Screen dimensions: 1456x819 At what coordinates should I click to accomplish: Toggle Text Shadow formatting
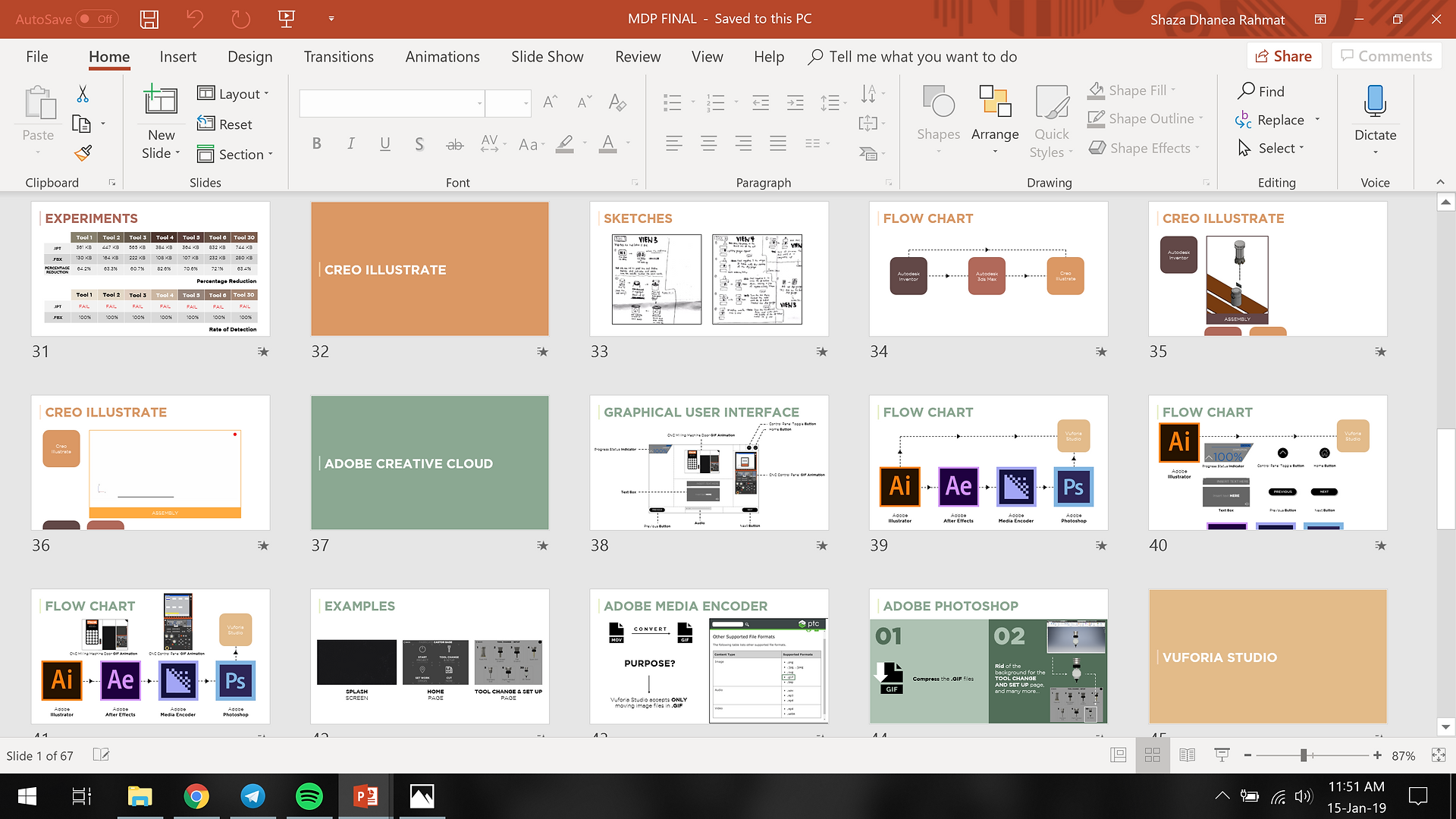[x=419, y=143]
